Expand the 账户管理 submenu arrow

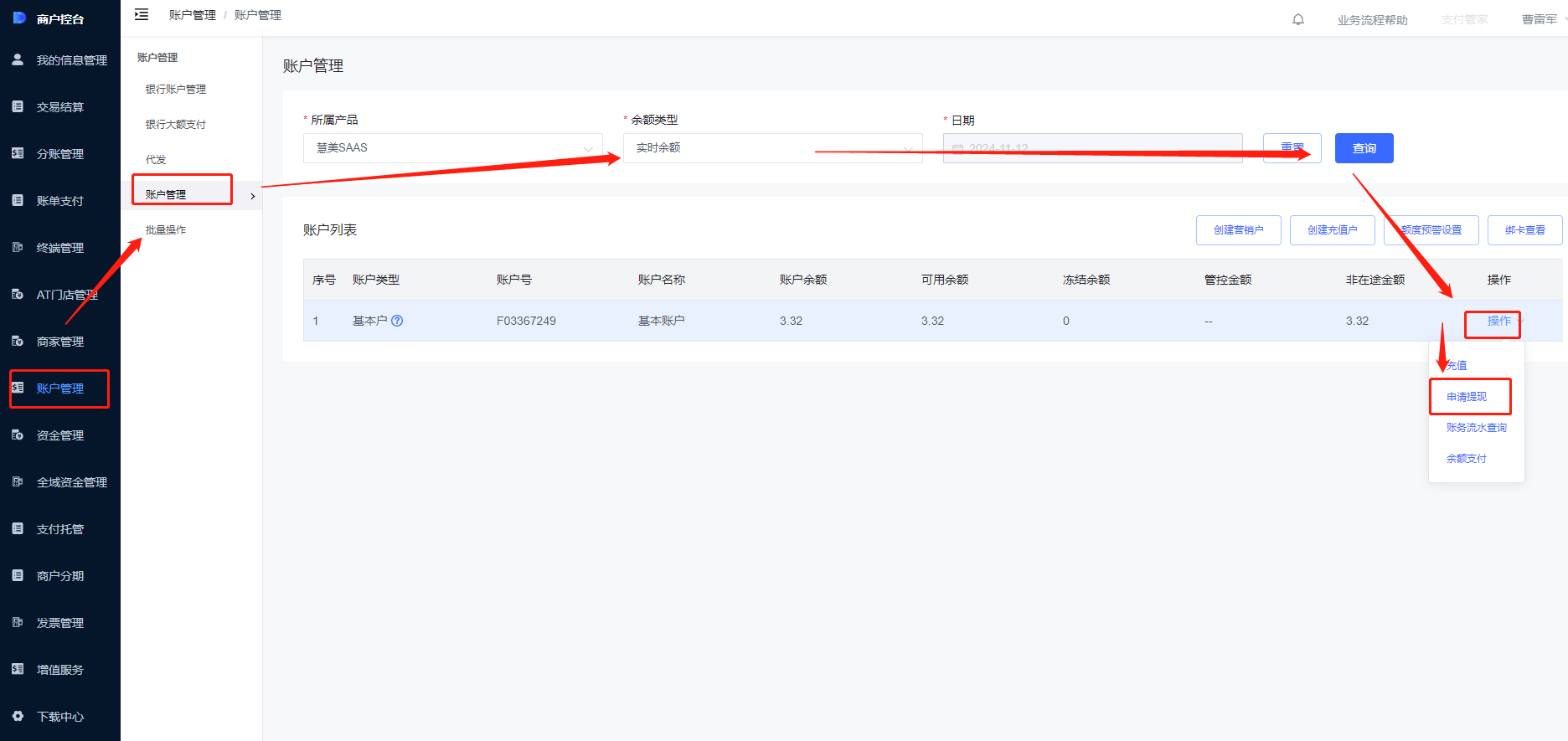pos(253,196)
